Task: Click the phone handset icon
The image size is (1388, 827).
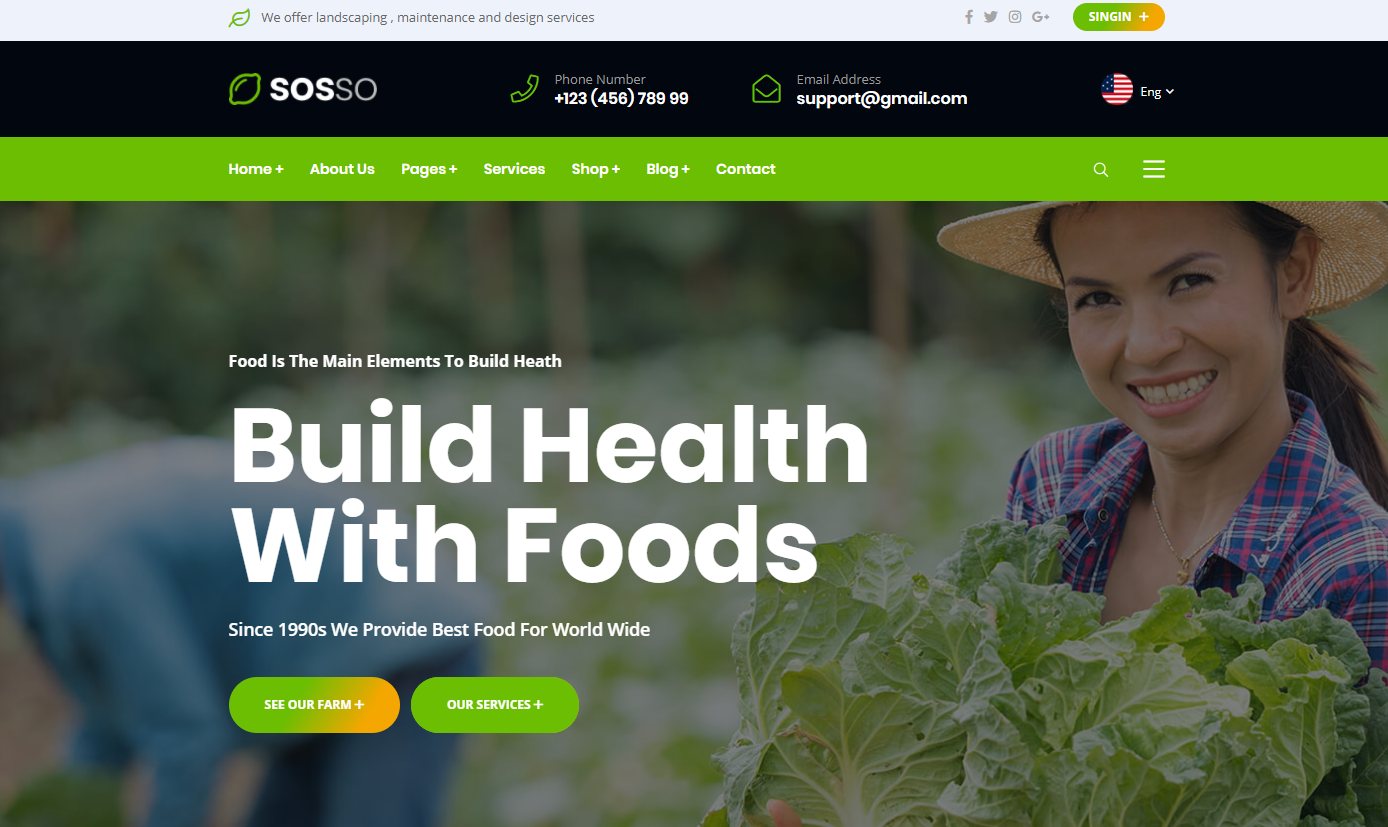Action: pos(525,89)
